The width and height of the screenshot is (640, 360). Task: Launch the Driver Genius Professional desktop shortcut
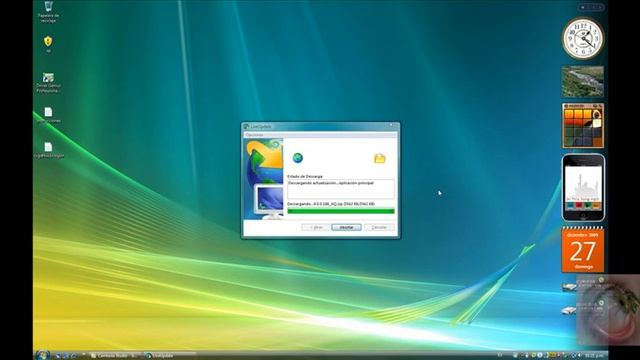click(48, 82)
